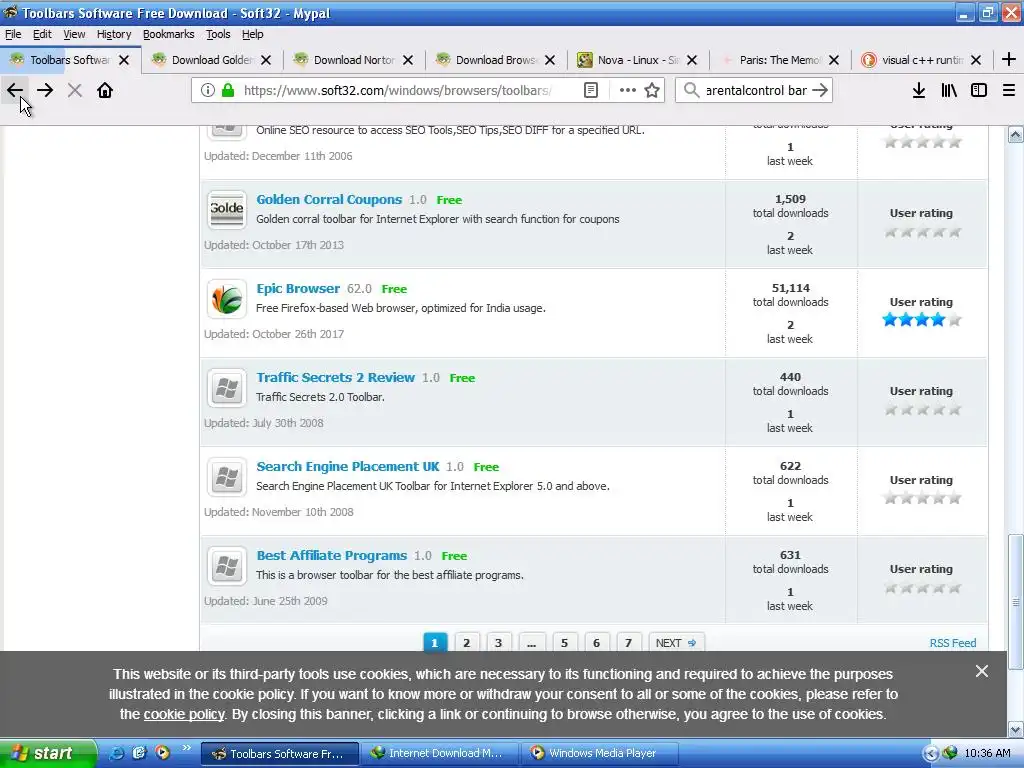Switch to Windows Media Player in taskbar
The height and width of the screenshot is (768, 1024).
point(600,753)
